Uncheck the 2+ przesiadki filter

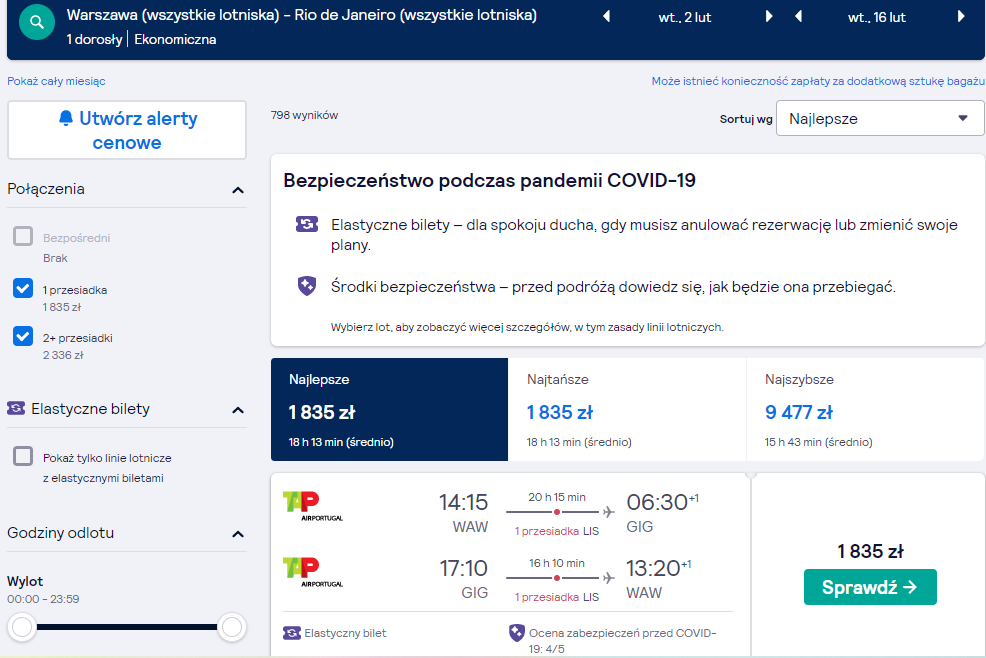pyautogui.click(x=23, y=336)
